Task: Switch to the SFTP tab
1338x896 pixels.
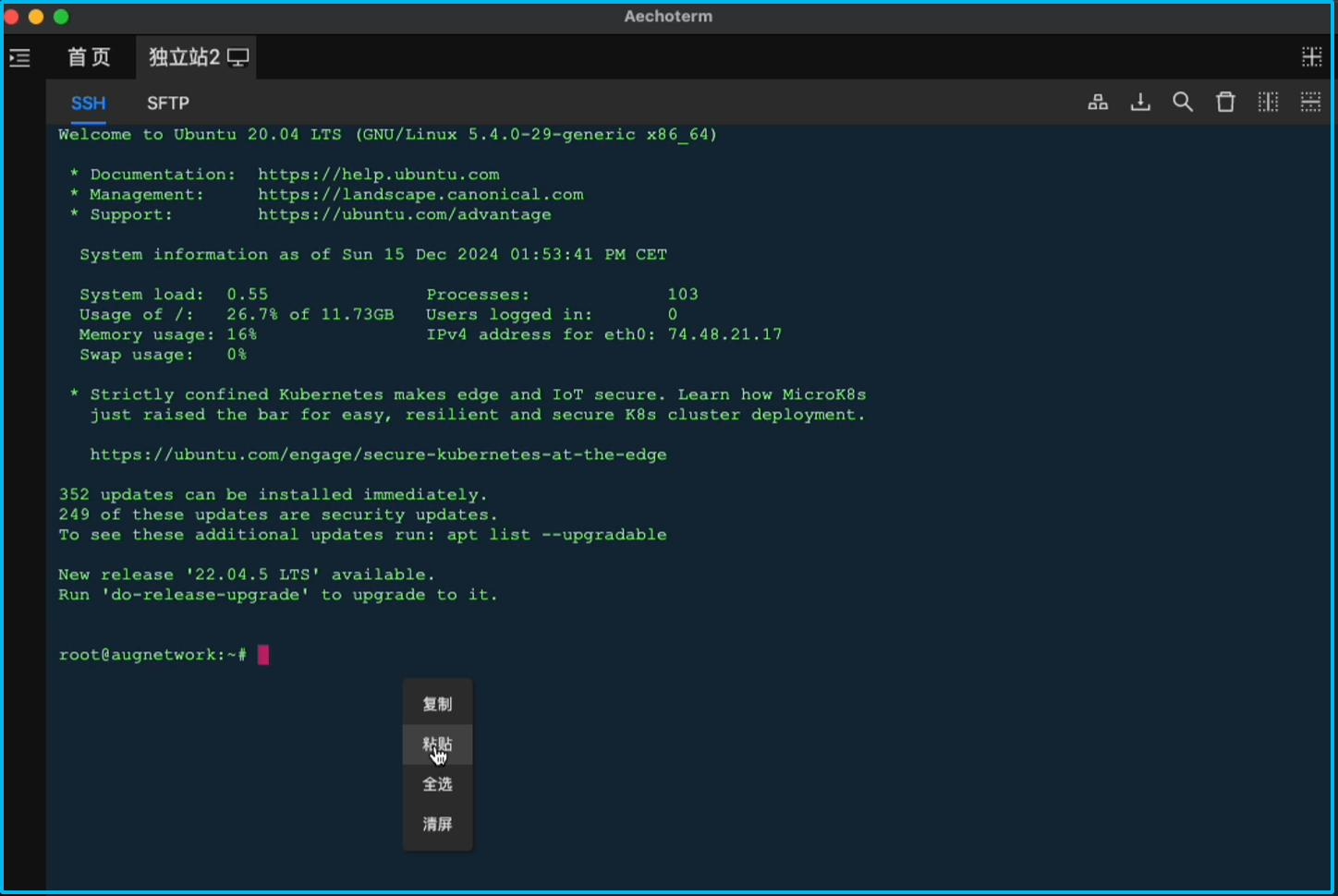Action: coord(168,103)
